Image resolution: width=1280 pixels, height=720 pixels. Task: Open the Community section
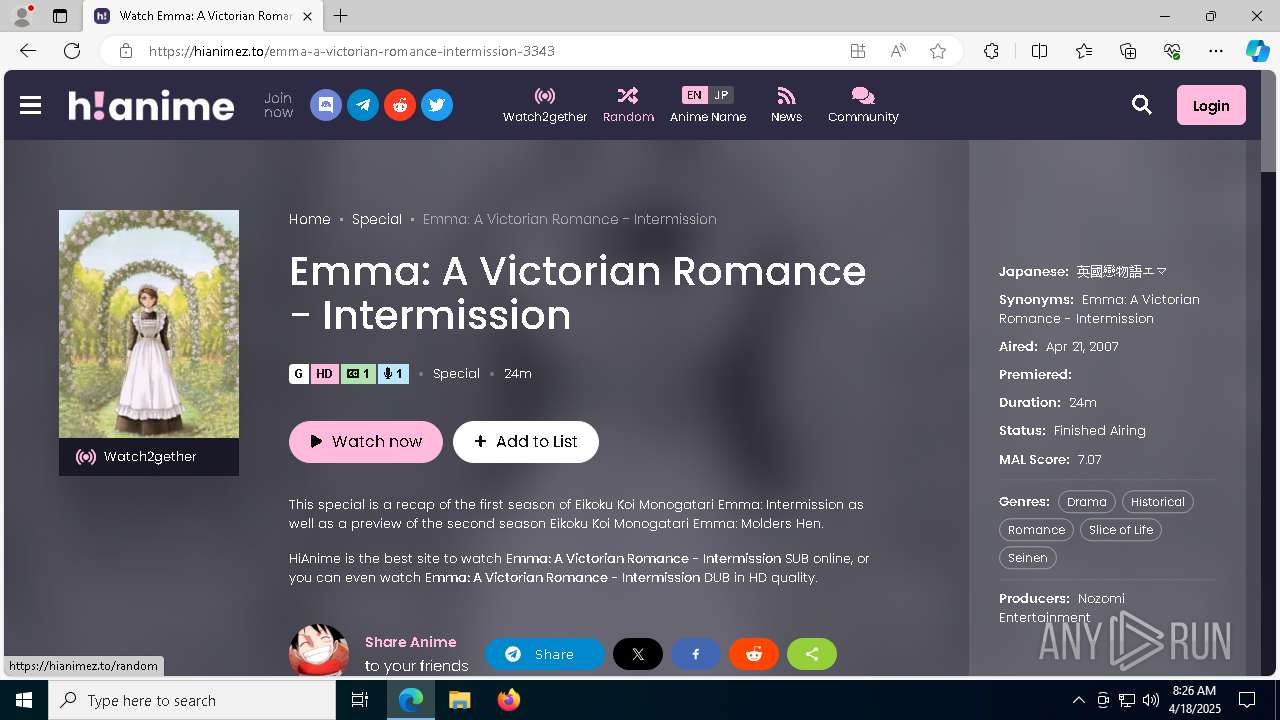tap(863, 105)
